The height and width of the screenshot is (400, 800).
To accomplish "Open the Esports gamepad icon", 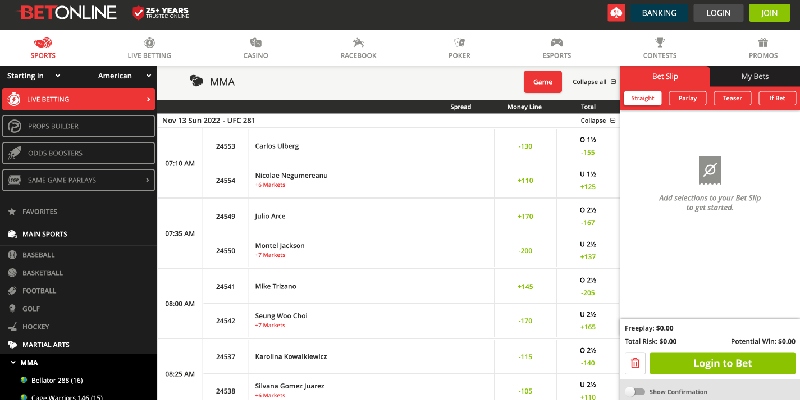I will 557,42.
